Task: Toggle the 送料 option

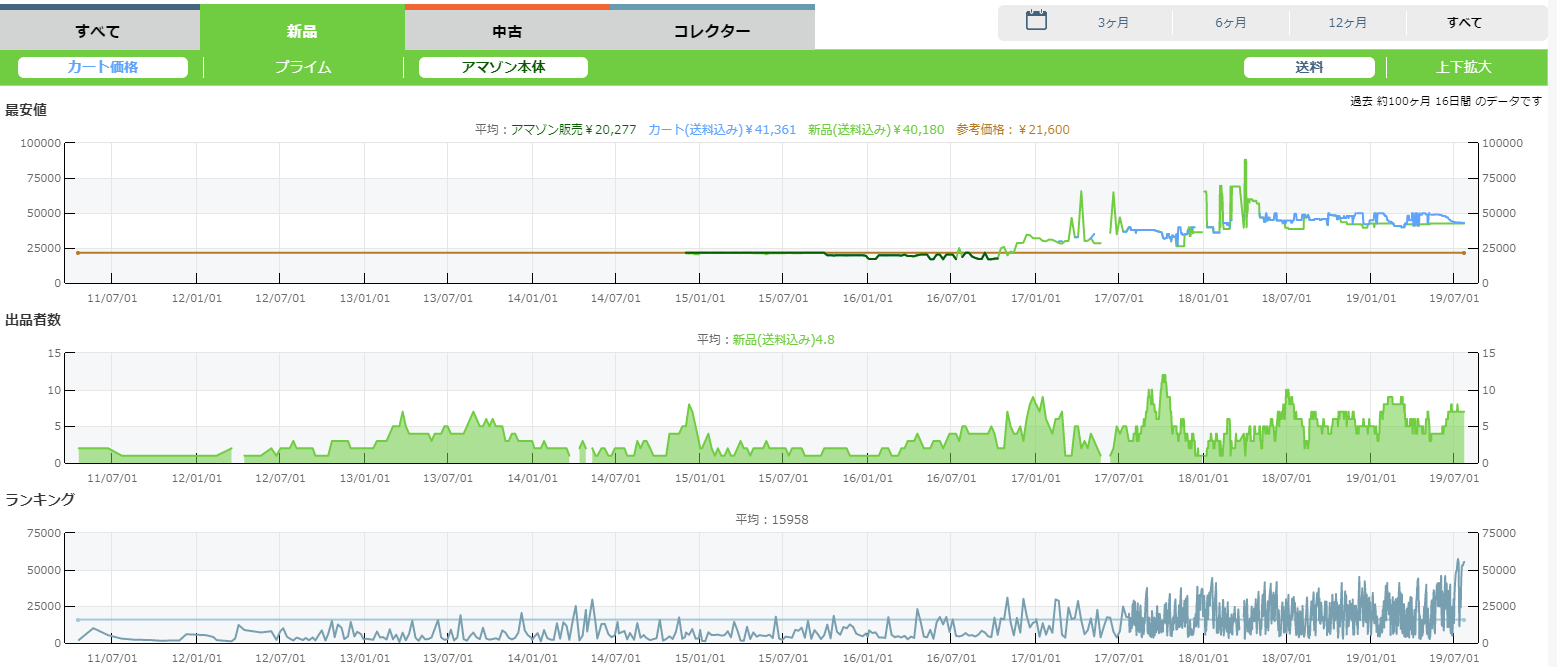Action: pos(1309,67)
